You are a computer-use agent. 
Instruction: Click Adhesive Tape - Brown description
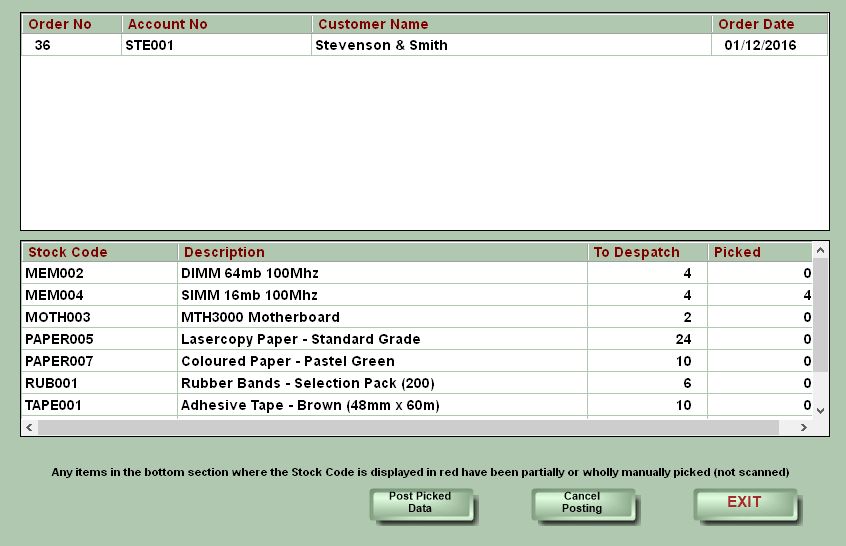383,406
